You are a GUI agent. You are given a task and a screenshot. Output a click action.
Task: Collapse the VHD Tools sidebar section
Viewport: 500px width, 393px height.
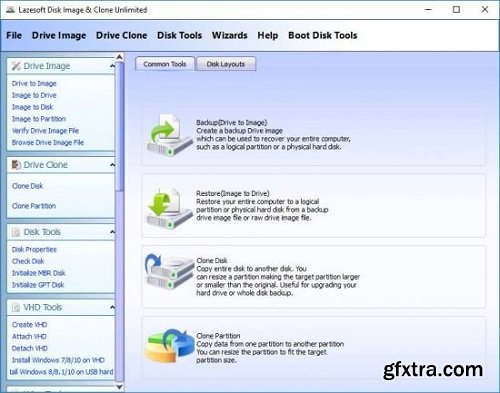click(x=112, y=307)
